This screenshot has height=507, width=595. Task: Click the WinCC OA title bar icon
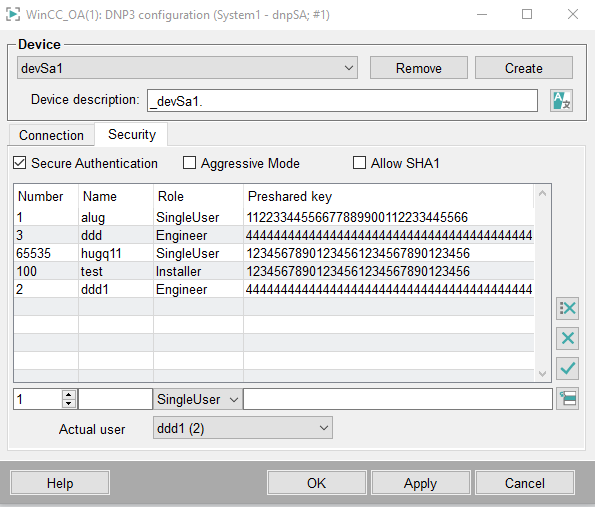(x=13, y=15)
